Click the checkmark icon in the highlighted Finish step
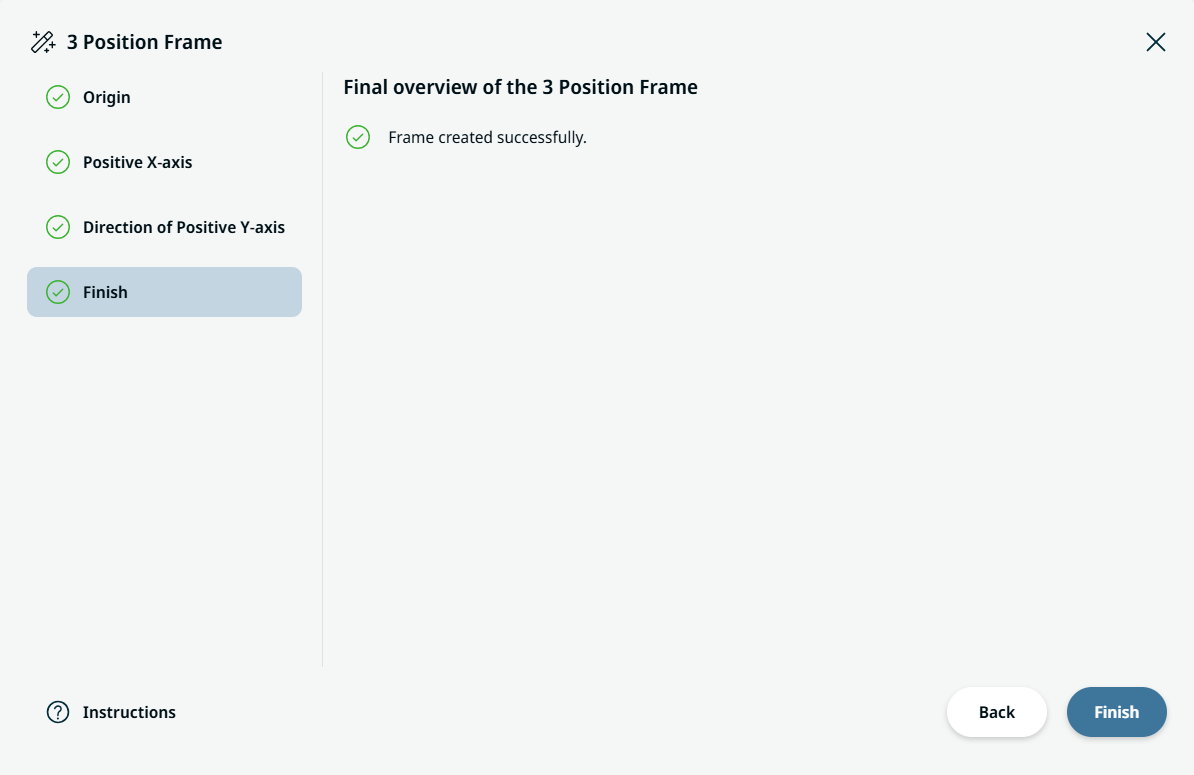1194x775 pixels. coord(58,292)
